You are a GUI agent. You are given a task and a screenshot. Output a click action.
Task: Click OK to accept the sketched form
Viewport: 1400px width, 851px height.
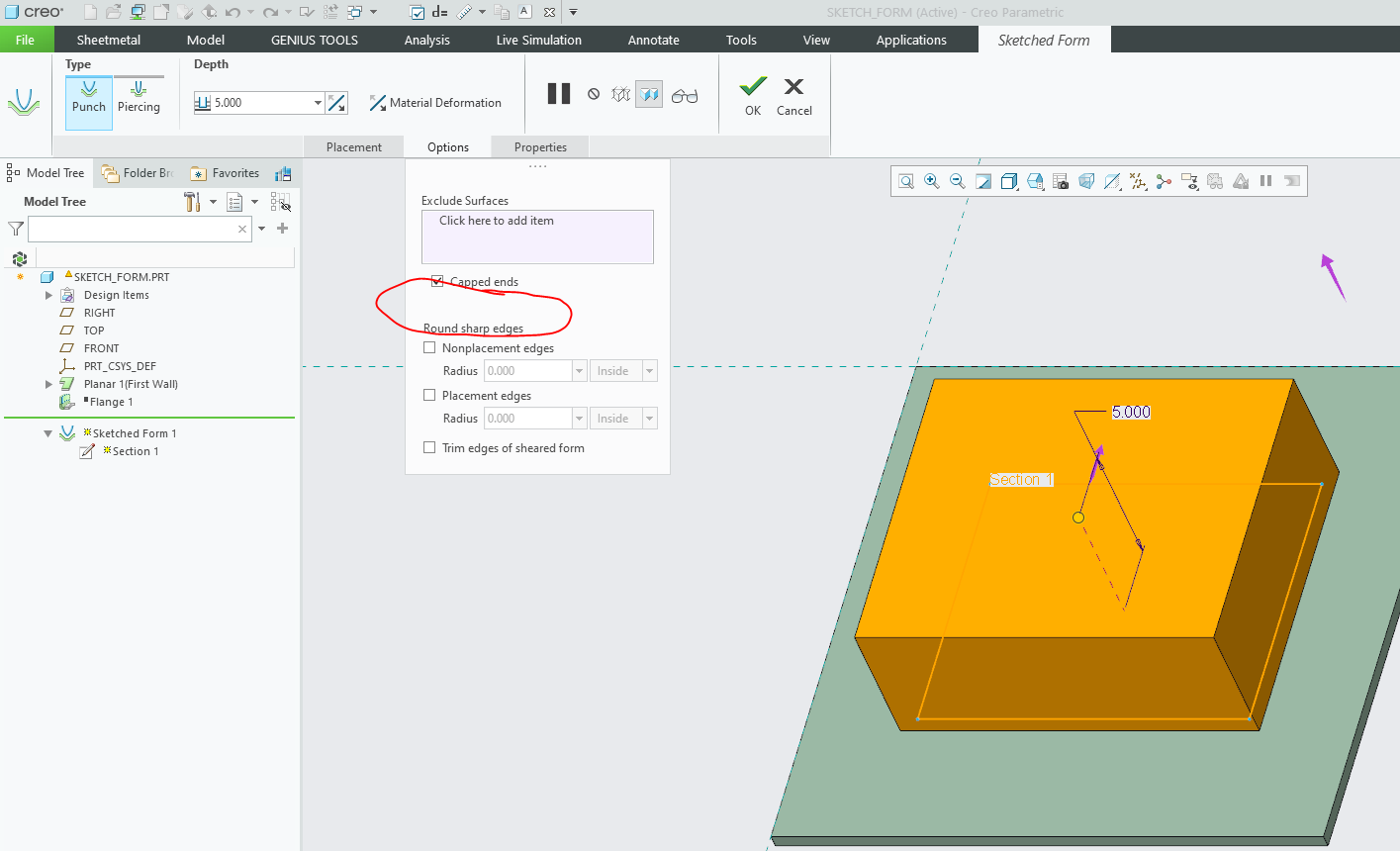[752, 94]
